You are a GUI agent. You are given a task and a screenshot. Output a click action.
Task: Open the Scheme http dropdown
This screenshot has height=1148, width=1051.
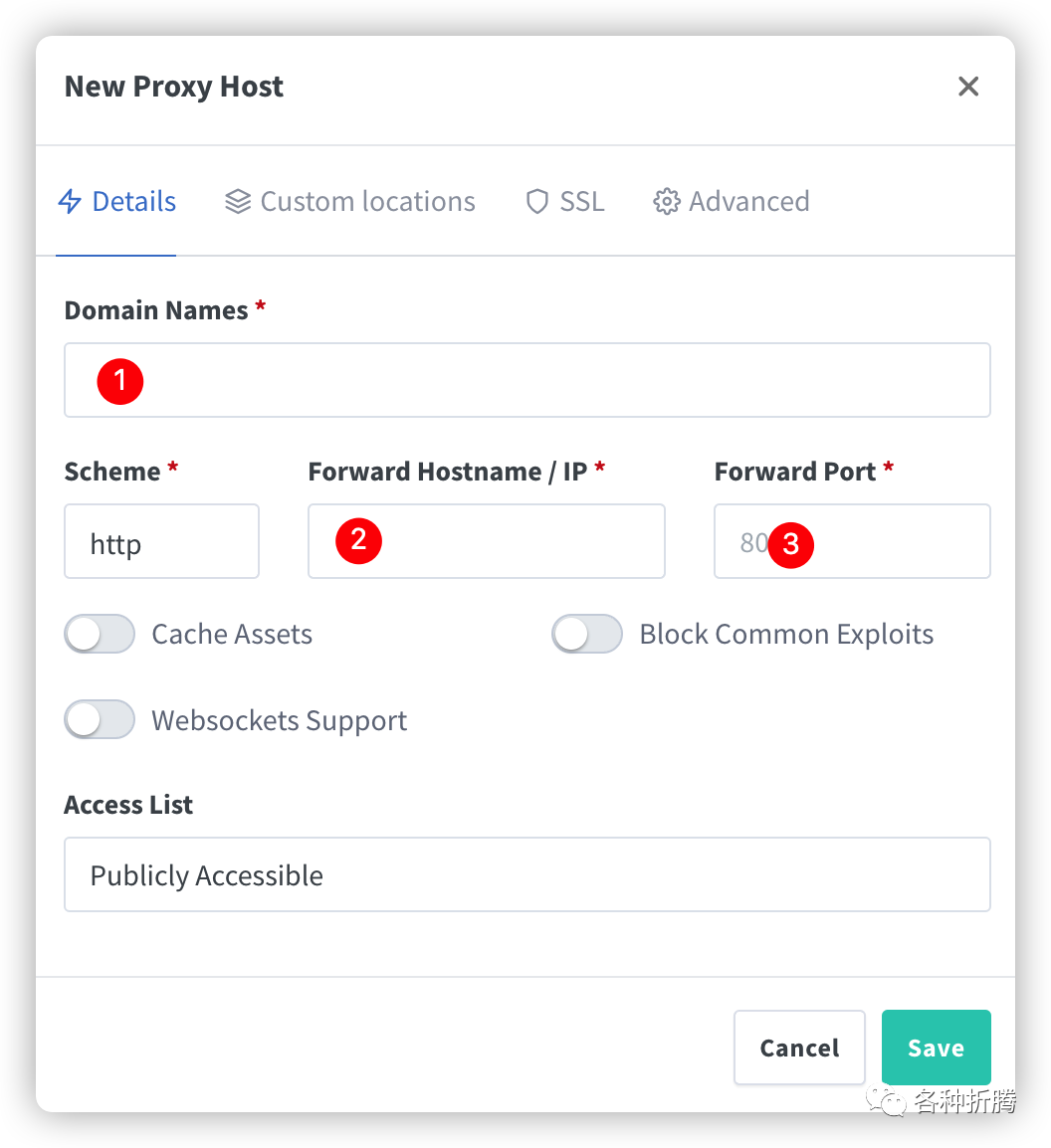[161, 542]
